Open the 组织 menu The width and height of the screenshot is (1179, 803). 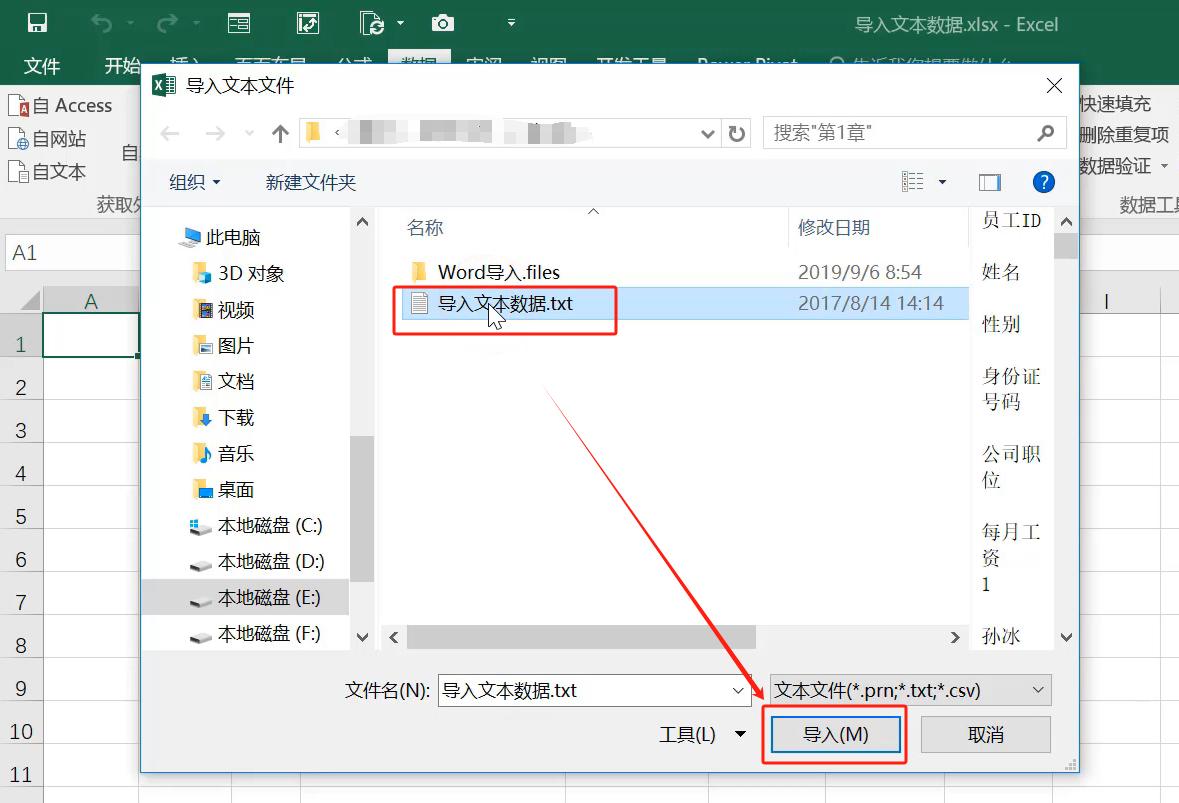195,182
